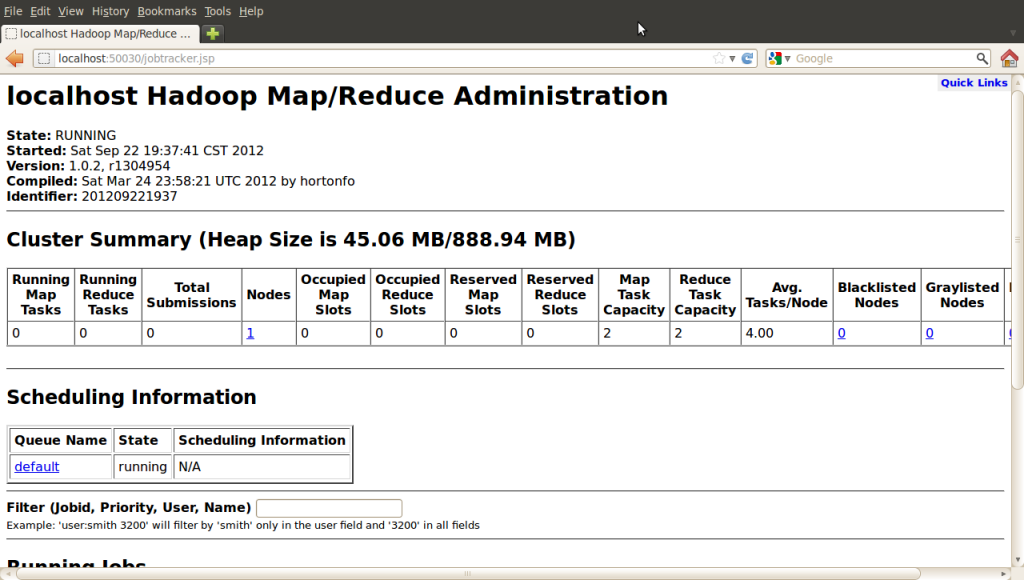
Task: Open the default queue details
Action: pyautogui.click(x=37, y=466)
